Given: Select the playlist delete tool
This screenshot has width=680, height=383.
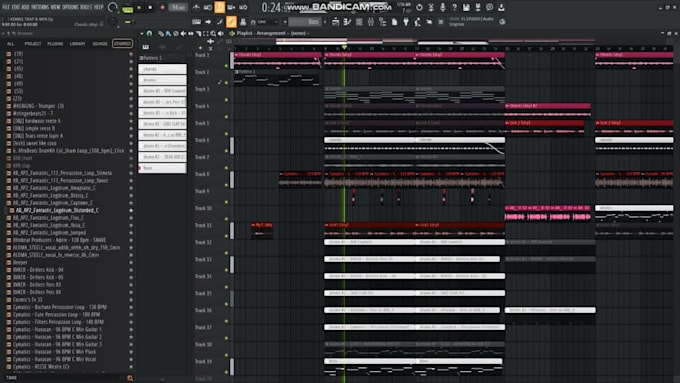Looking at the screenshot, I should [176, 33].
